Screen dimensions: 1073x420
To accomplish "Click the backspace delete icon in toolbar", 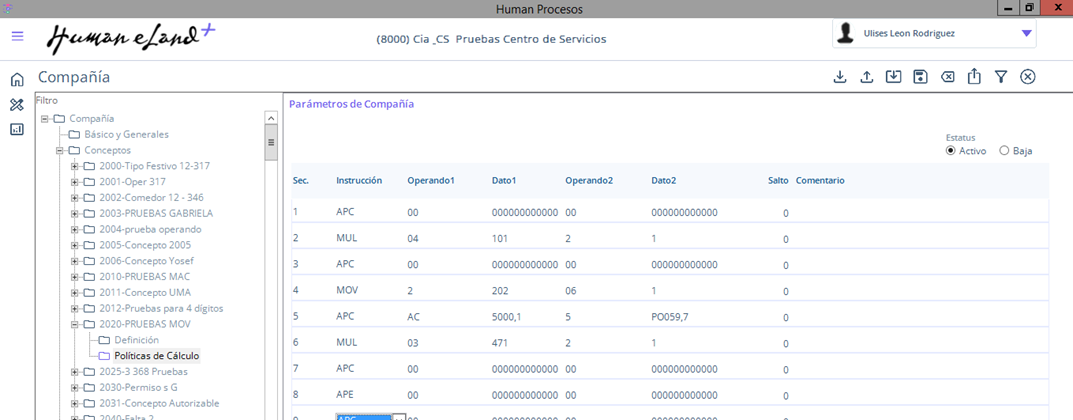I will coord(947,77).
